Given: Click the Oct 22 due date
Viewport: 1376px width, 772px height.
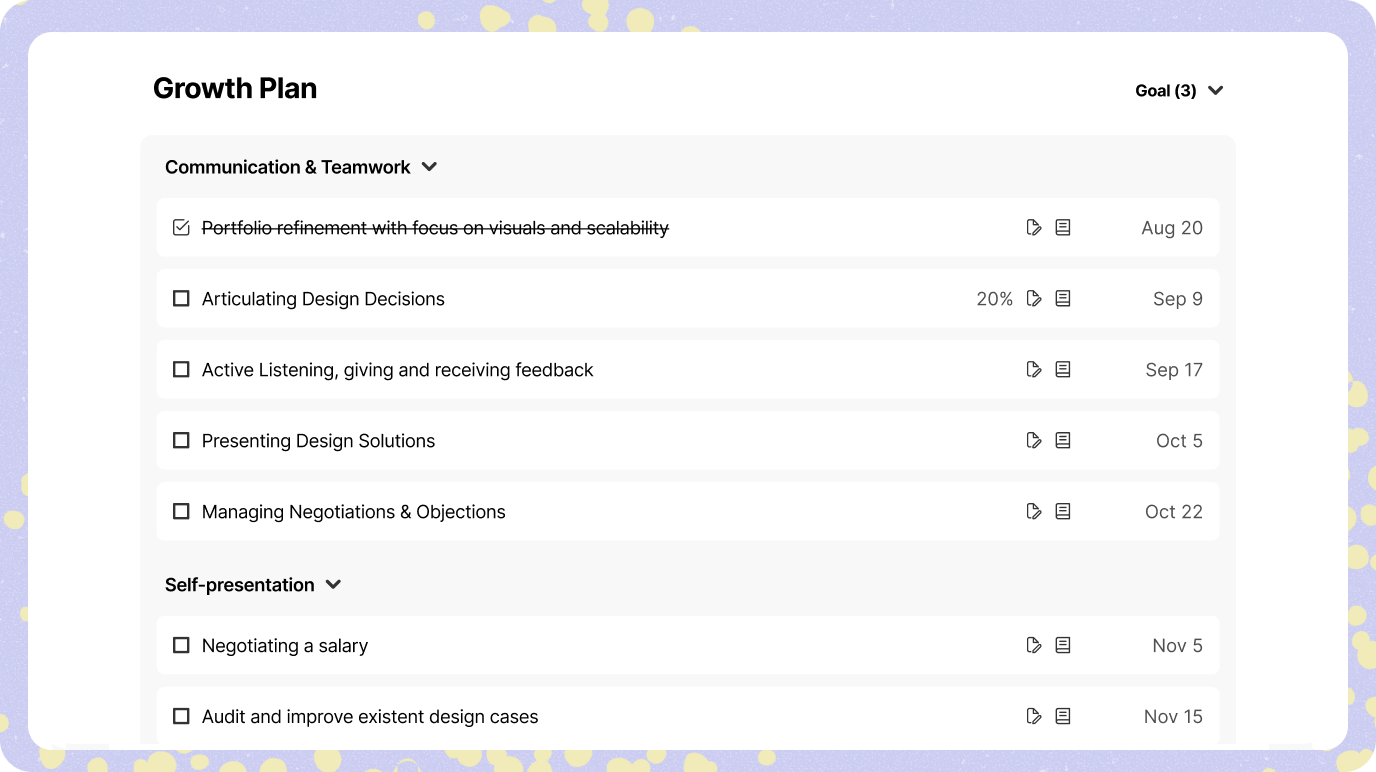Looking at the screenshot, I should 1173,512.
